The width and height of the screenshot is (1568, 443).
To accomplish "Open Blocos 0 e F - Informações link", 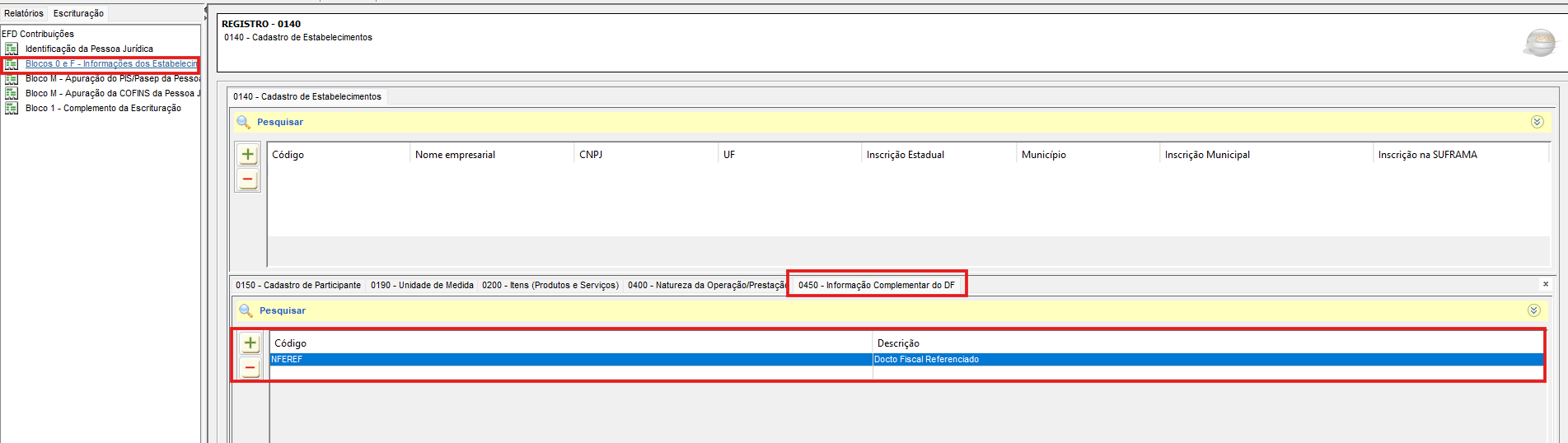I will [x=111, y=63].
